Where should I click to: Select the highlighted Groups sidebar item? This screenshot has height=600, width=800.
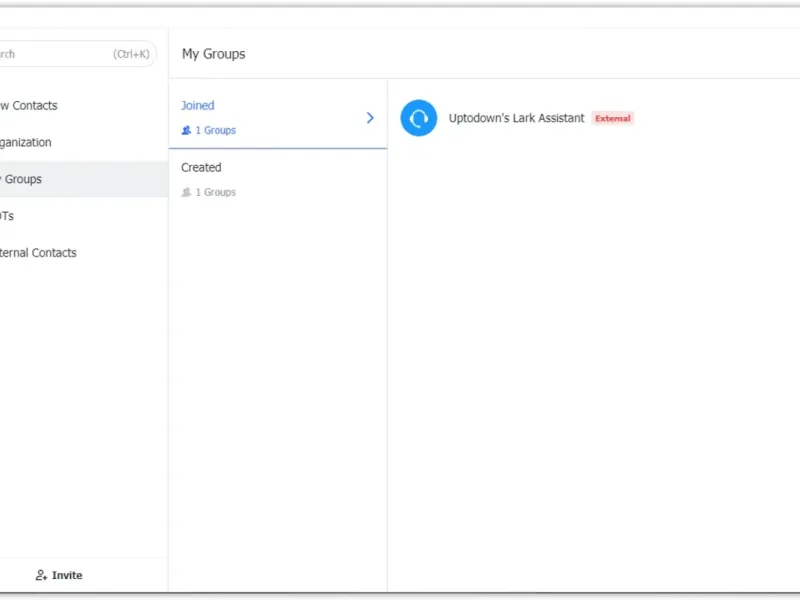pos(84,179)
